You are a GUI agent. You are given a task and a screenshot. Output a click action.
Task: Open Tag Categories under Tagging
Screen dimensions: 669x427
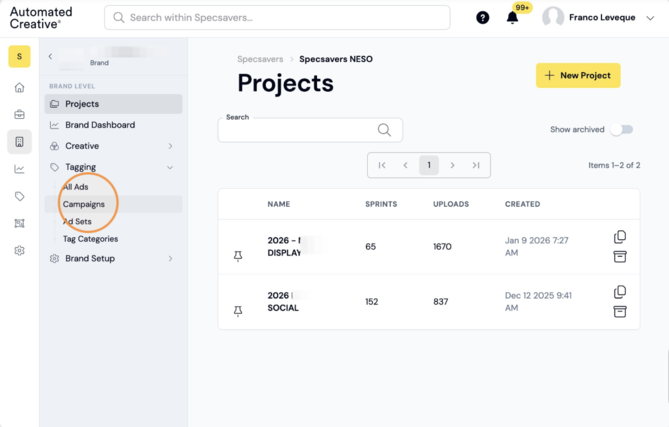[x=90, y=239]
